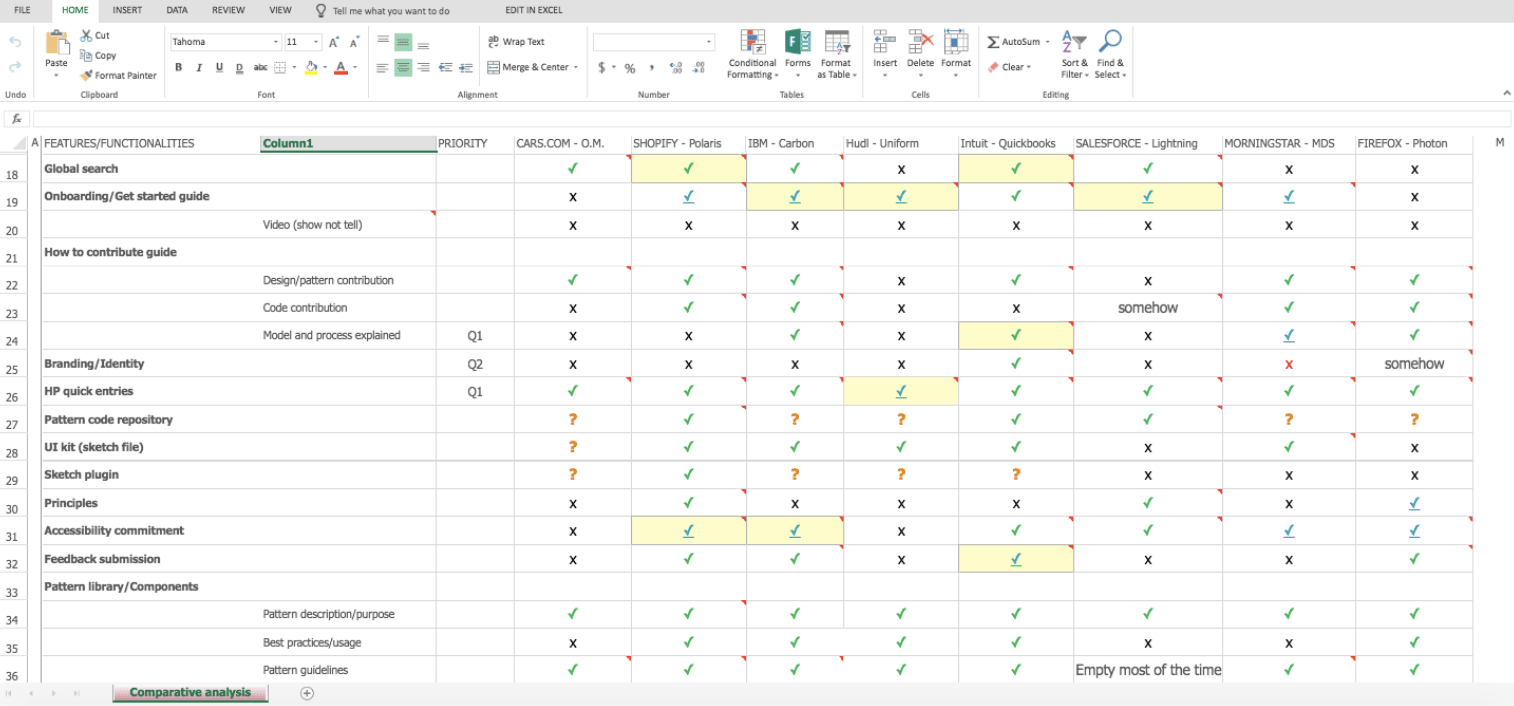Click EDIT IN EXCEL button
Viewport: 1514px width, 706px height.
click(534, 10)
